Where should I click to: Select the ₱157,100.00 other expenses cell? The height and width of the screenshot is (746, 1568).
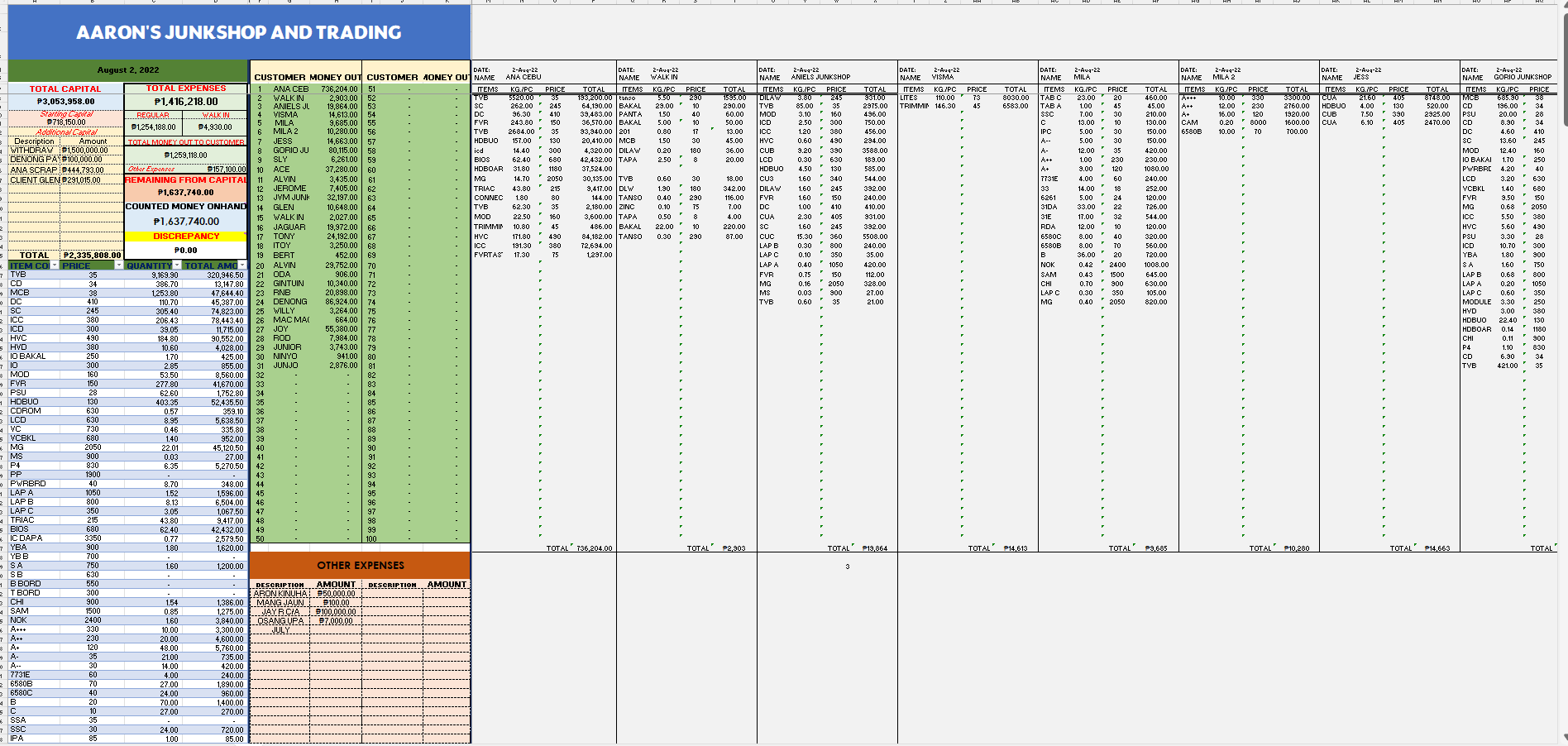(217, 169)
